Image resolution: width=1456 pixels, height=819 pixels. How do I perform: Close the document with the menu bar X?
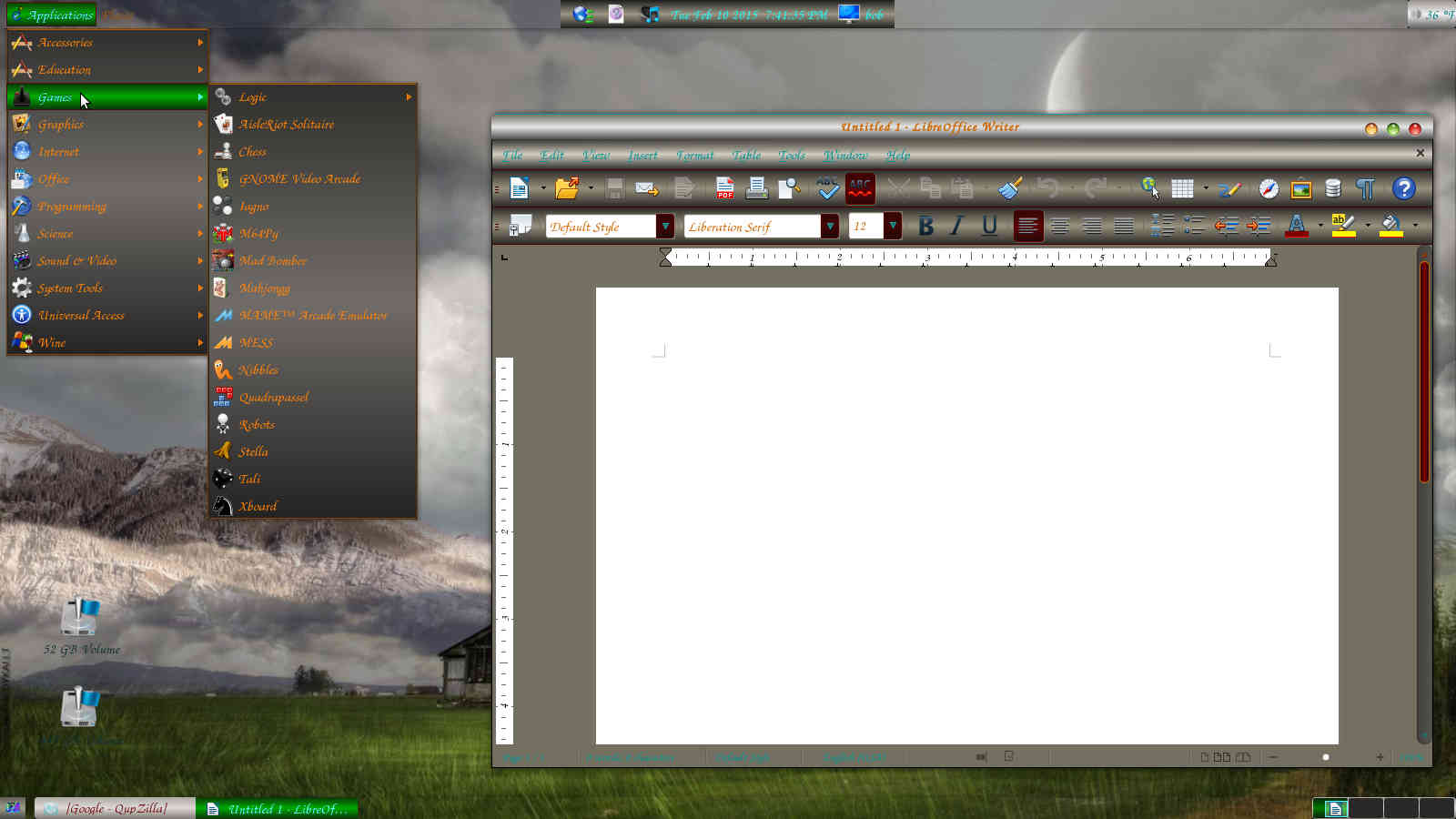coord(1420,153)
